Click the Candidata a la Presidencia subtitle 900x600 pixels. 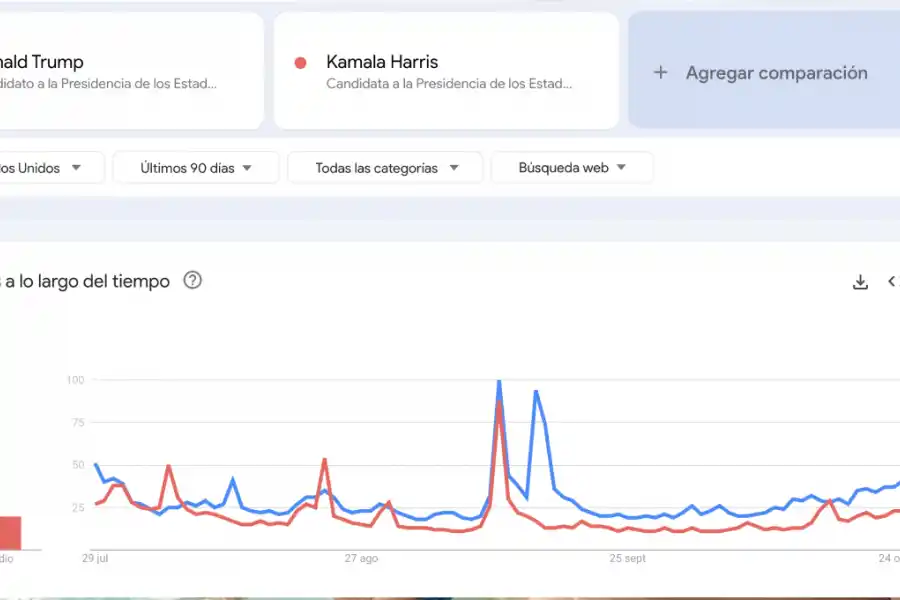point(449,84)
